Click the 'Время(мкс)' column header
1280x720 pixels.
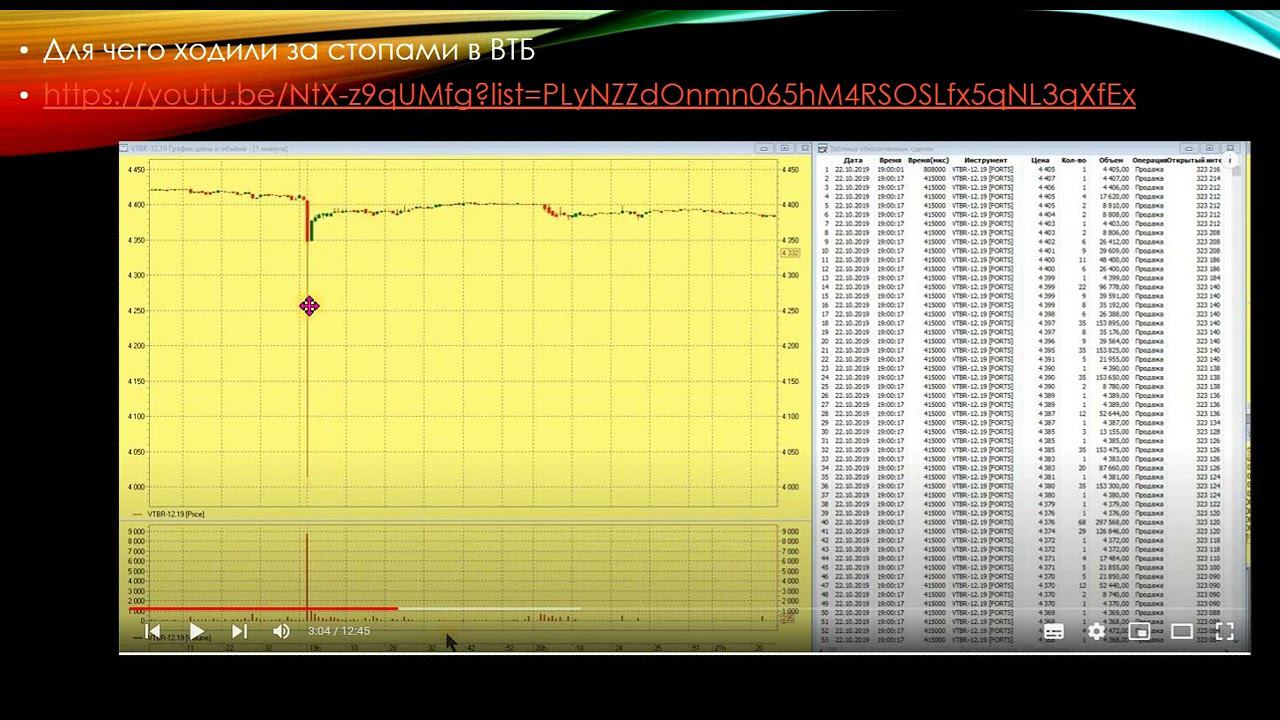(928, 160)
